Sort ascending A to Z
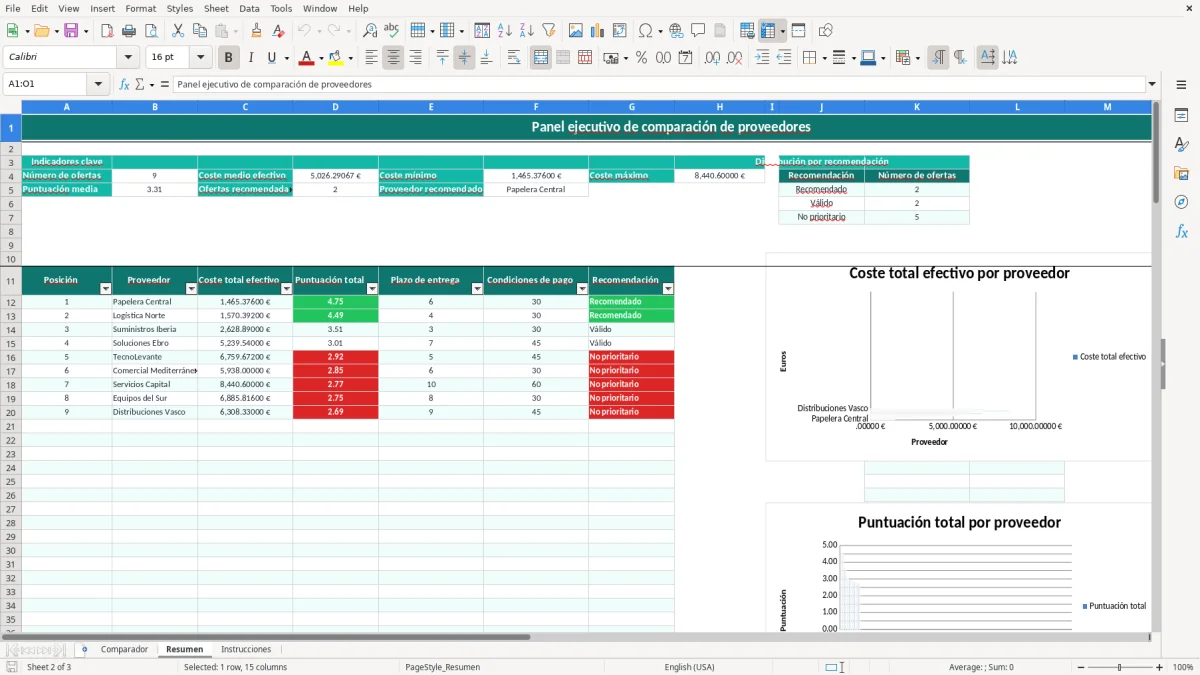Image resolution: width=1200 pixels, height=675 pixels. click(505, 31)
